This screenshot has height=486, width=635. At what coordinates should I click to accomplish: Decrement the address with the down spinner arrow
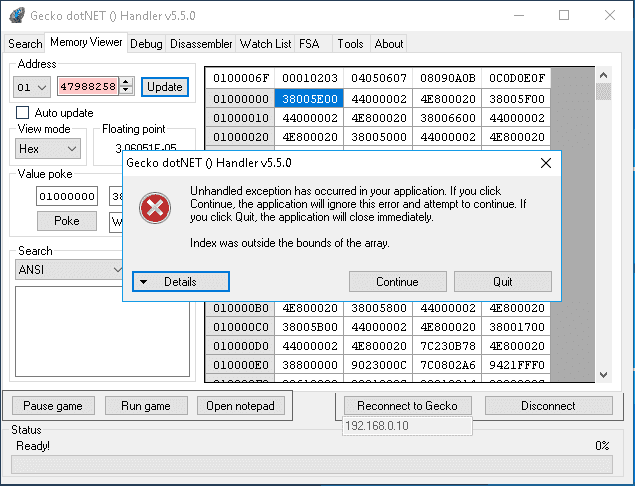pos(126,91)
